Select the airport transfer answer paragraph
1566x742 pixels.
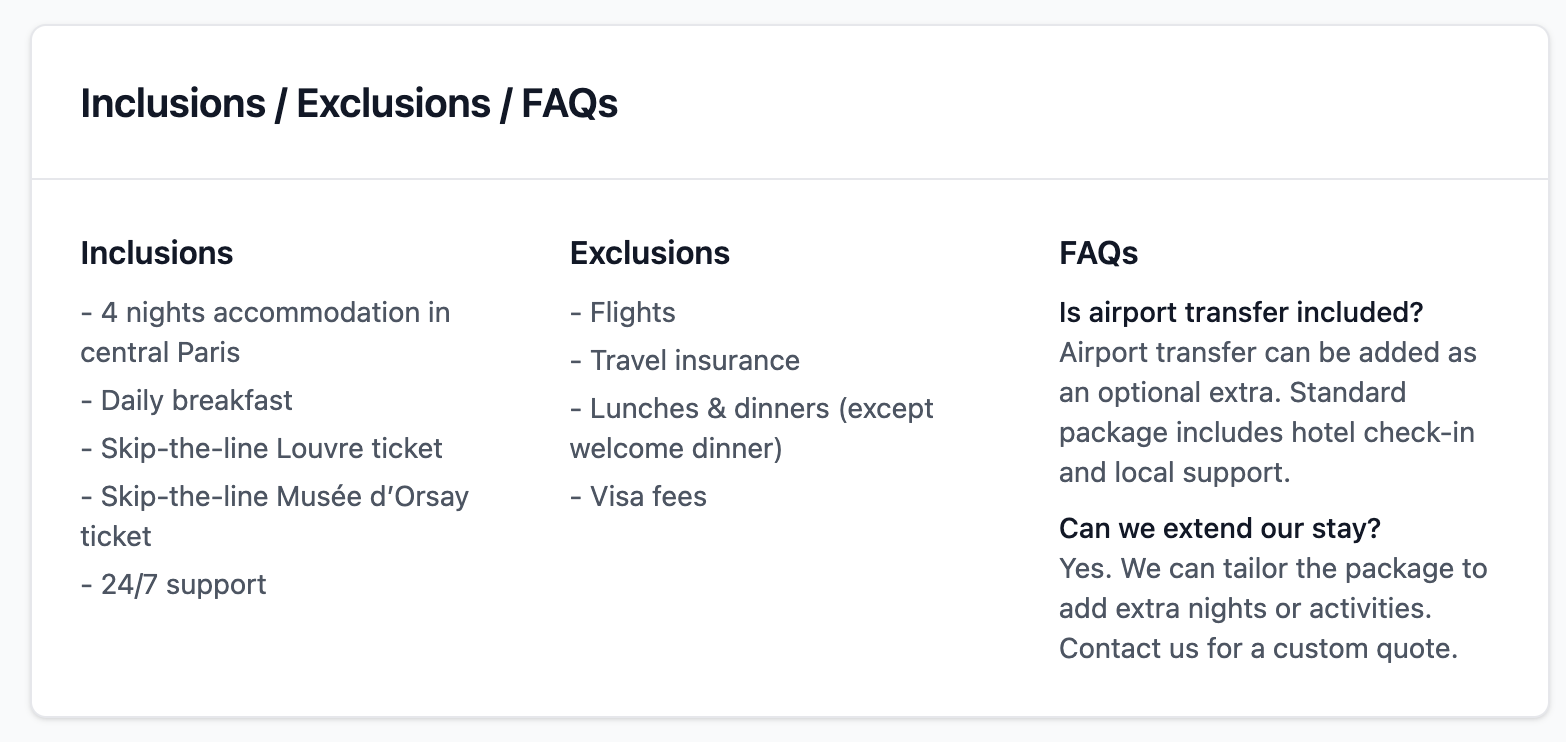(x=1268, y=412)
